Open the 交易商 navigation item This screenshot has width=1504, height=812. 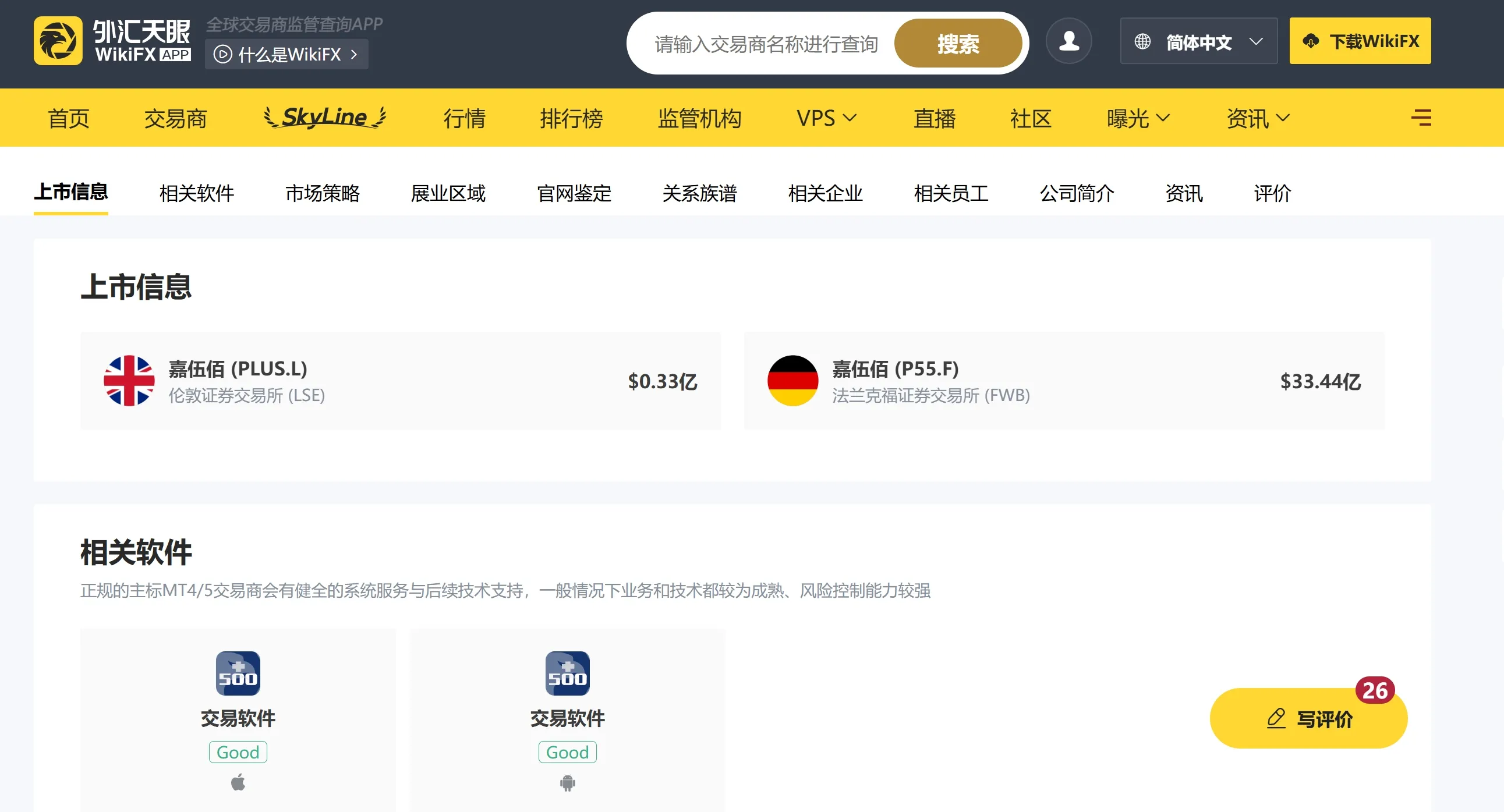pos(175,119)
